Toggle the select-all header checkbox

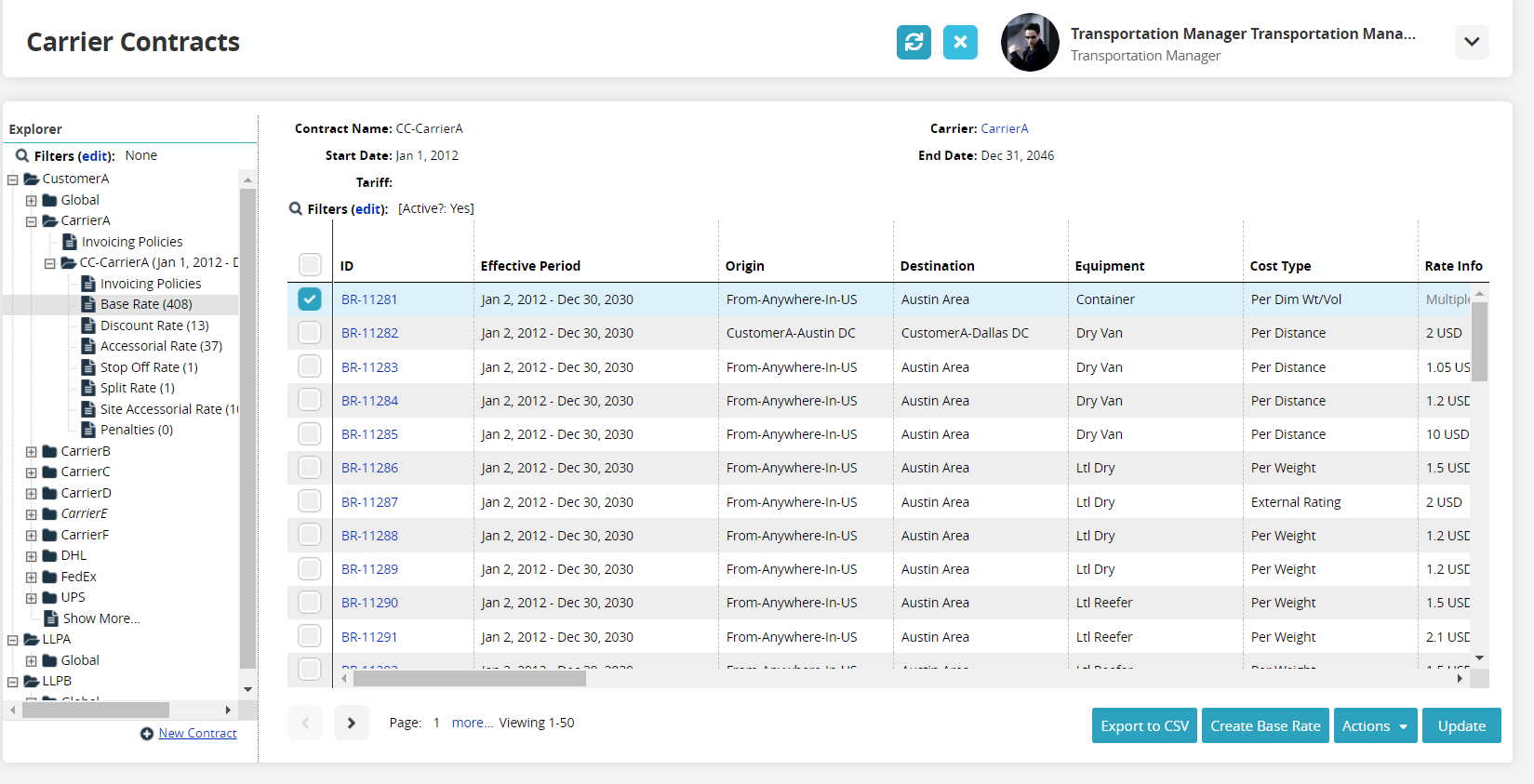click(x=310, y=265)
